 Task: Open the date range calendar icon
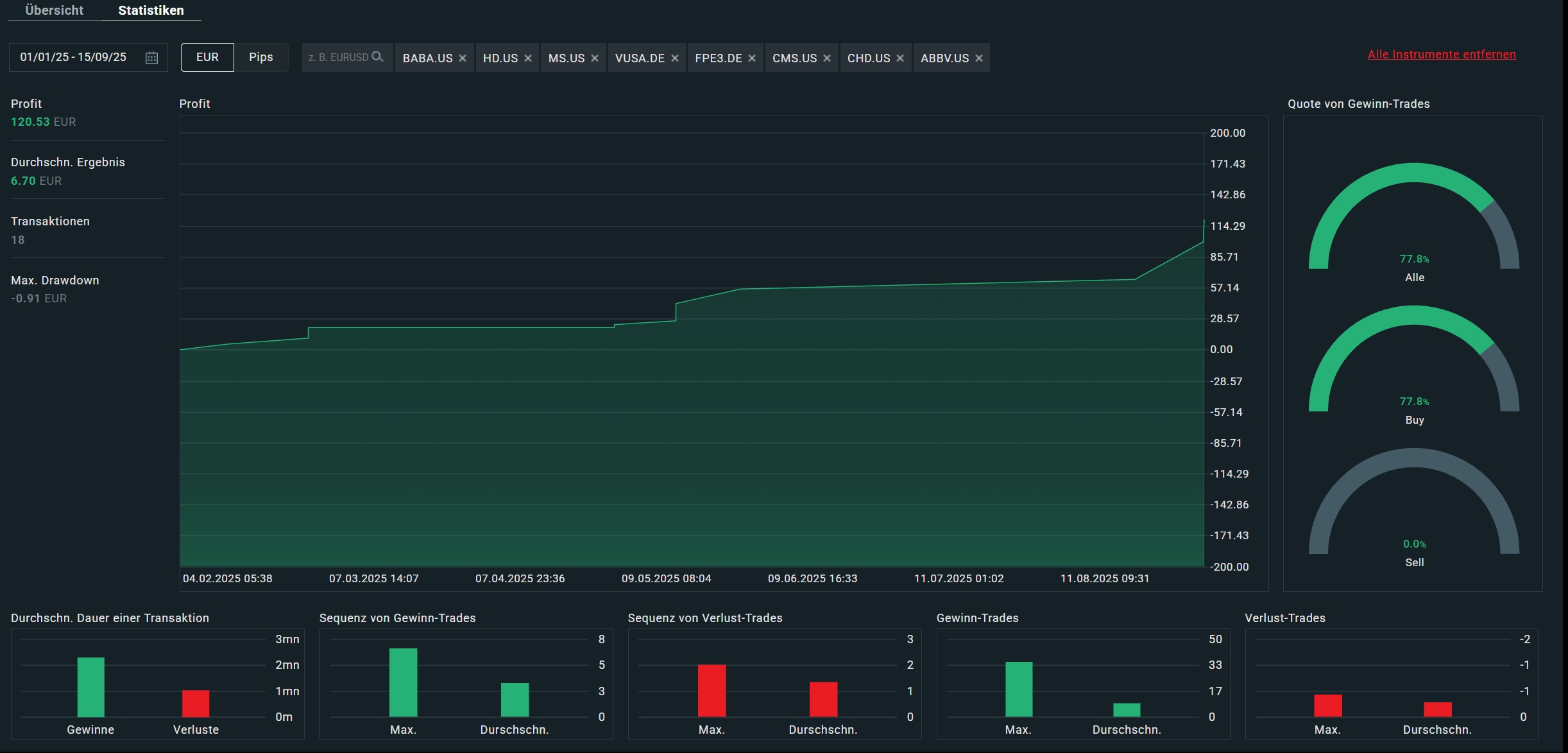[151, 58]
